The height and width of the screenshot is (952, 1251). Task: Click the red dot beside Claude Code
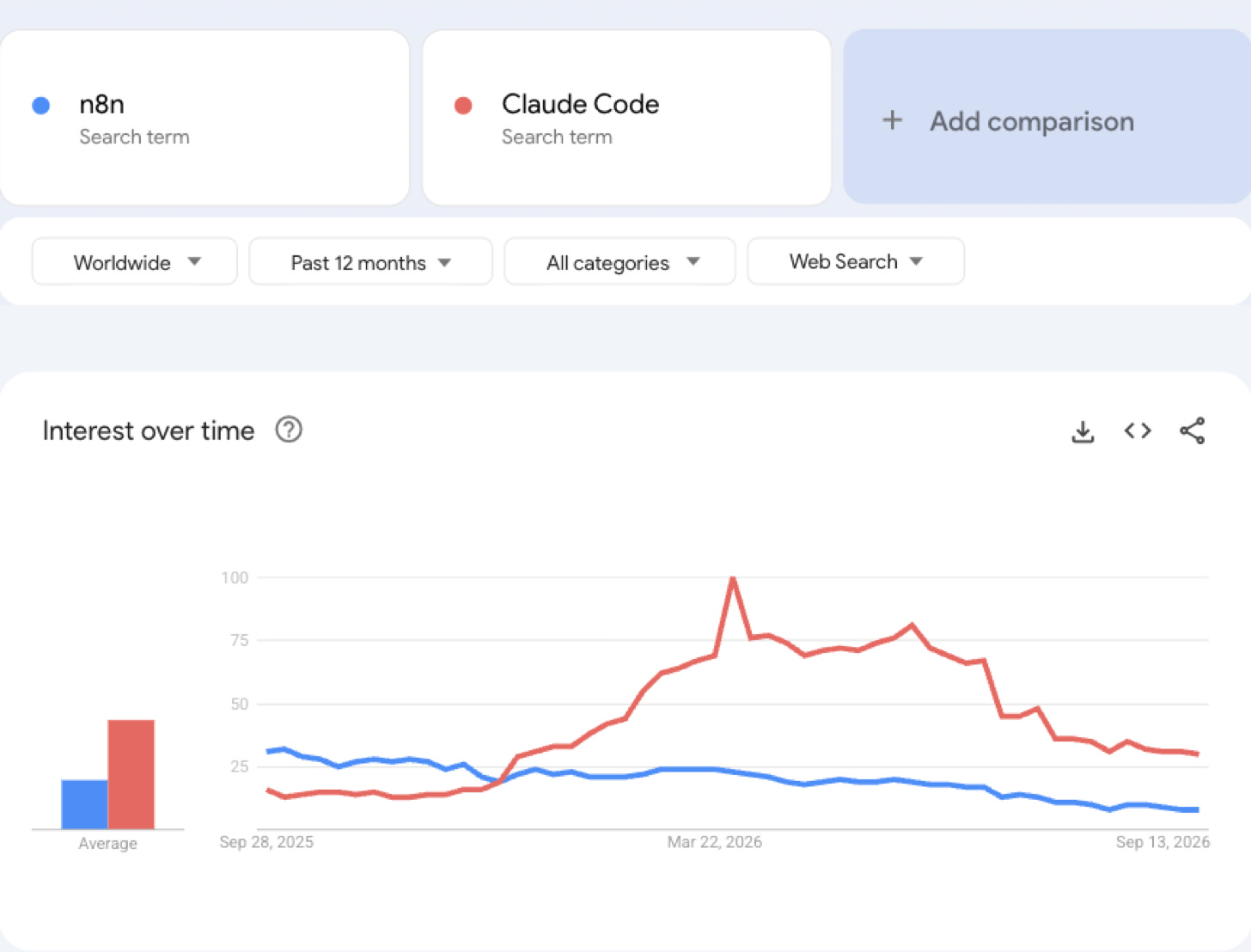[463, 105]
